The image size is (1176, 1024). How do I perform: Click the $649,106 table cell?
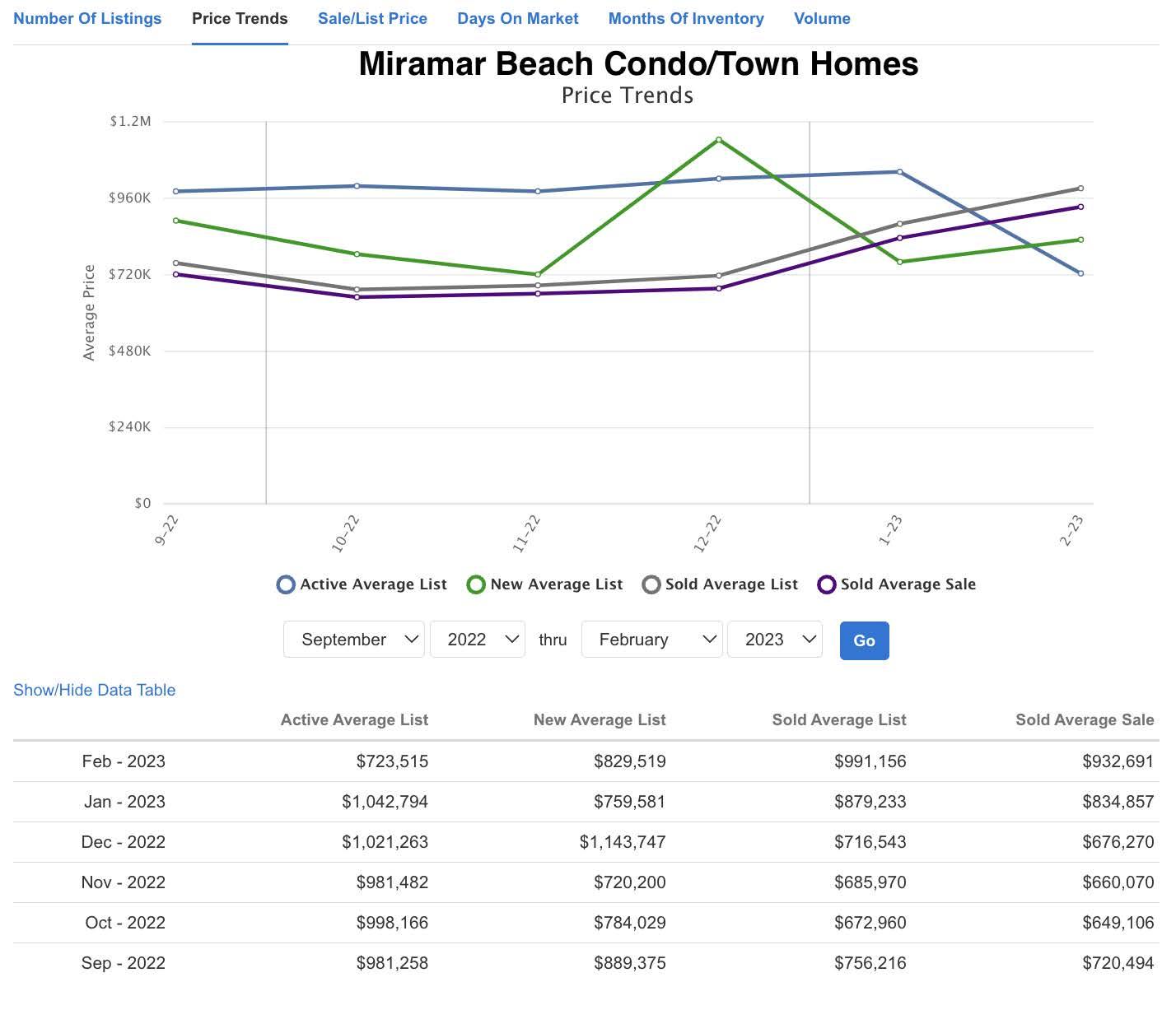[x=1118, y=923]
